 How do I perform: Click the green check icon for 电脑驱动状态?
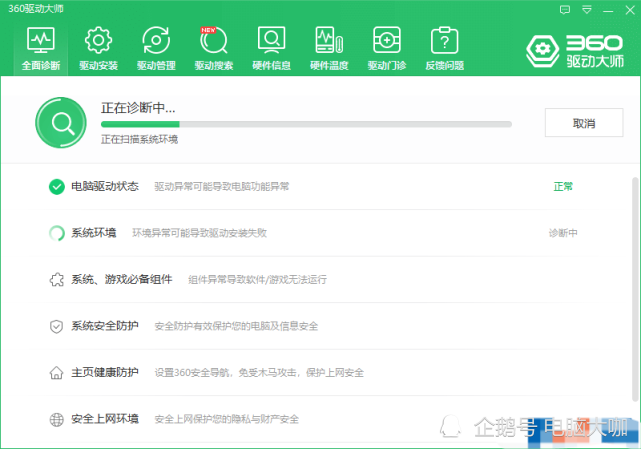(56, 187)
